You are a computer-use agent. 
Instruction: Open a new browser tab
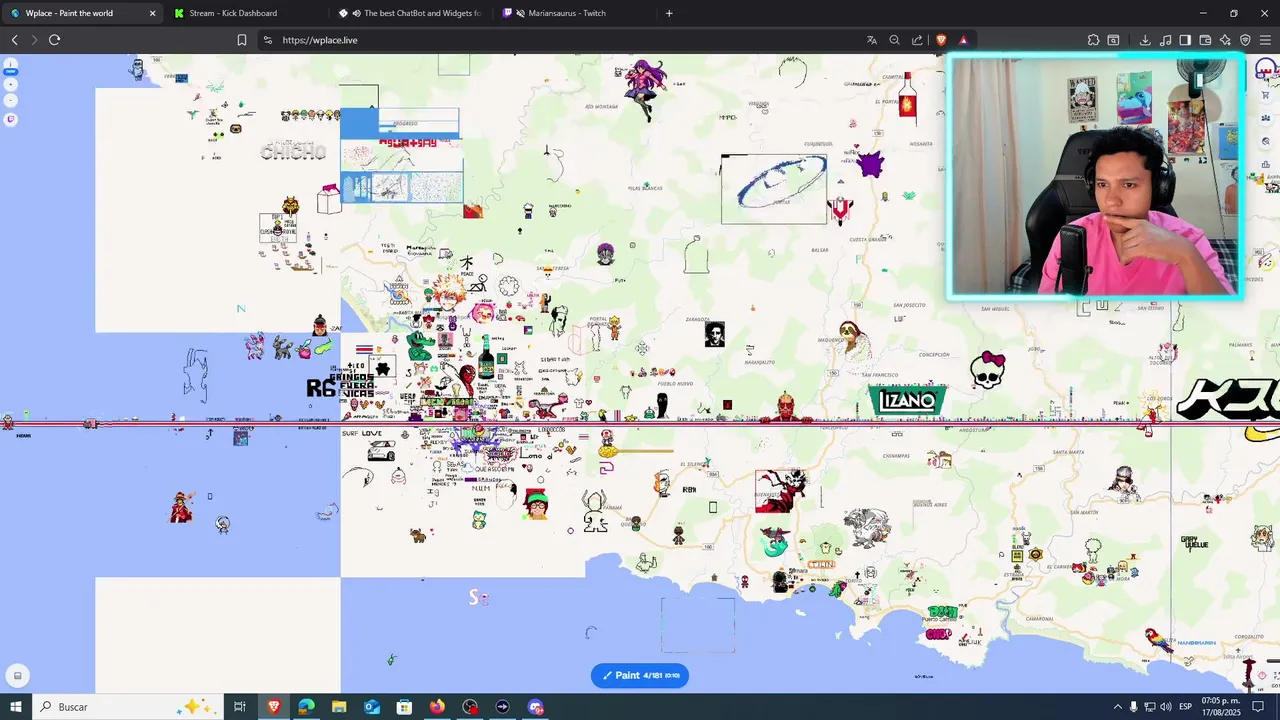point(669,13)
